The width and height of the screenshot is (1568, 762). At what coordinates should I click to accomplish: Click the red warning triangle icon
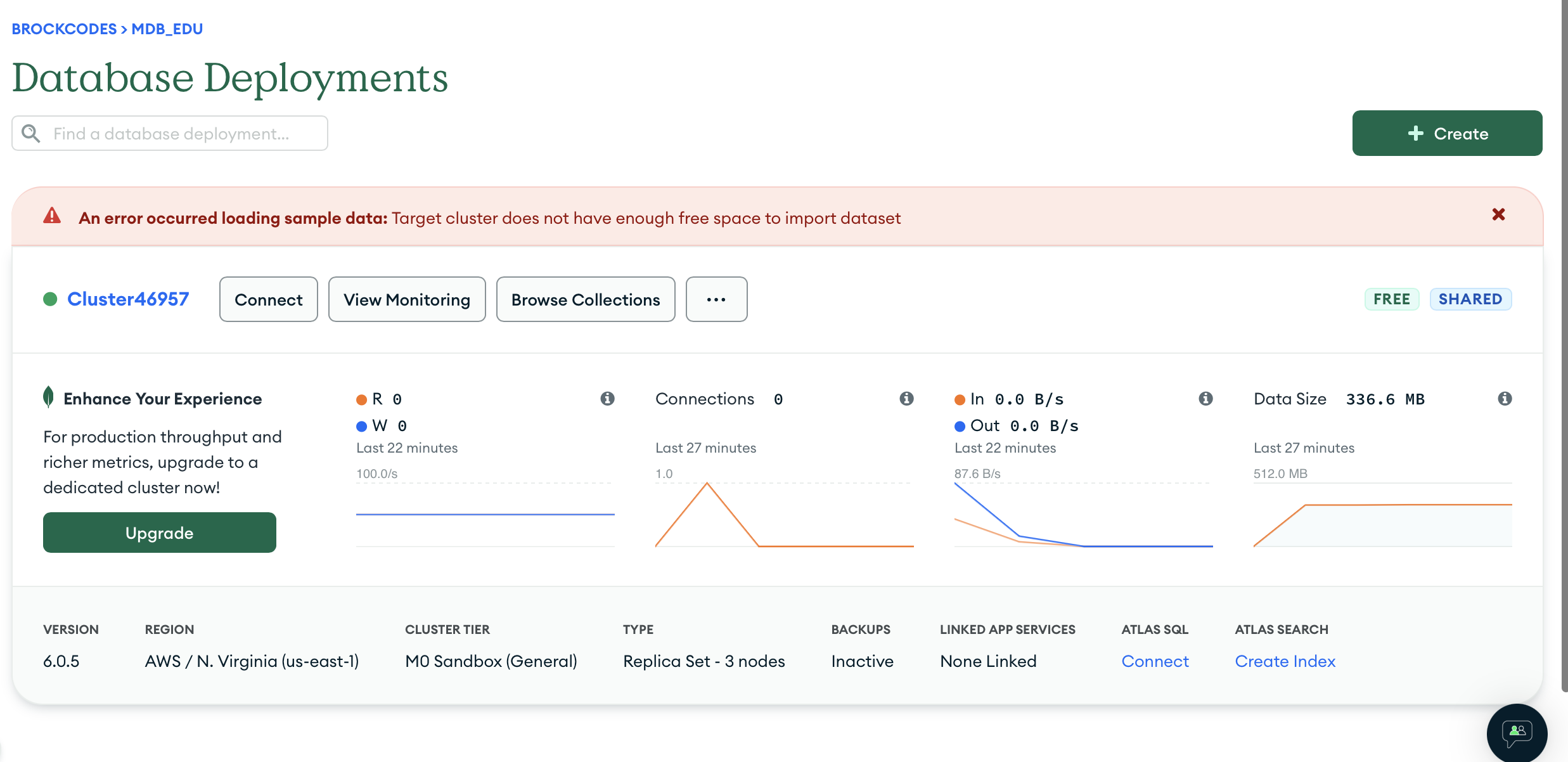click(x=52, y=216)
